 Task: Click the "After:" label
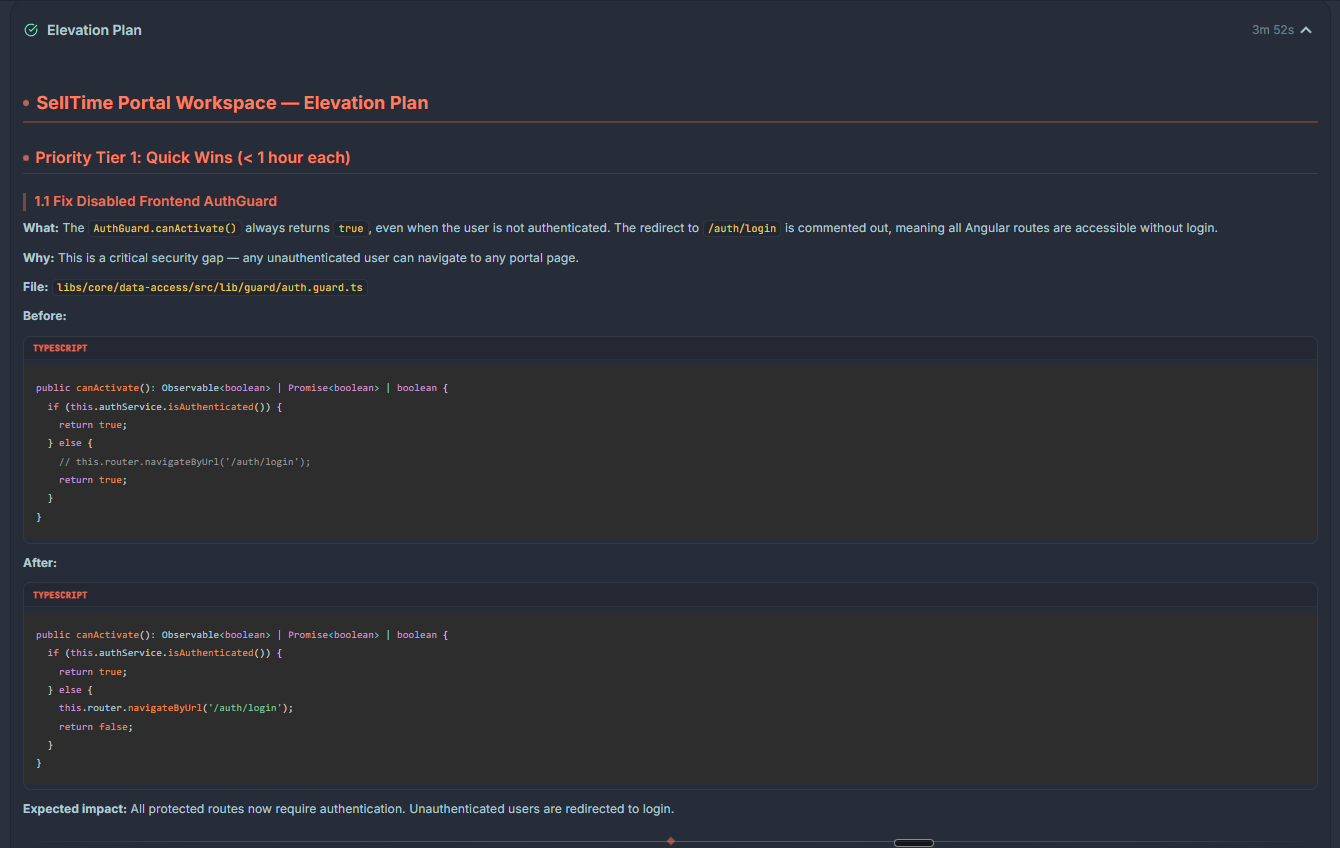click(40, 563)
